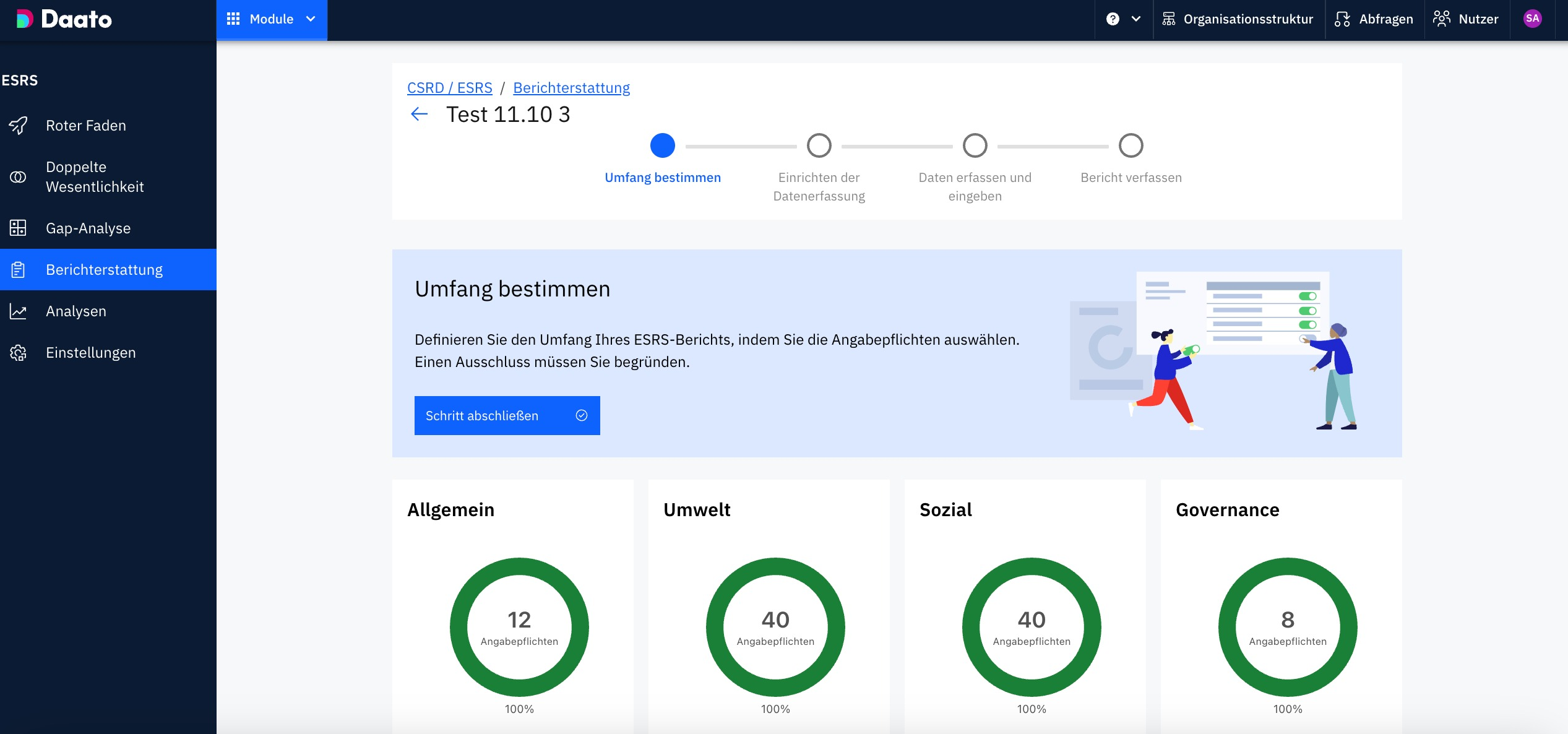
Task: Click the Analysen chart icon
Action: coord(18,311)
